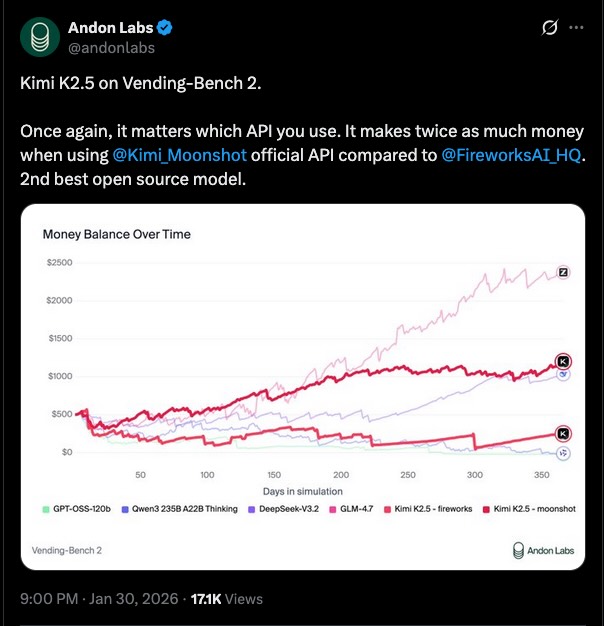Click the Andon Labs display name
The image size is (604, 626).
coord(110,28)
